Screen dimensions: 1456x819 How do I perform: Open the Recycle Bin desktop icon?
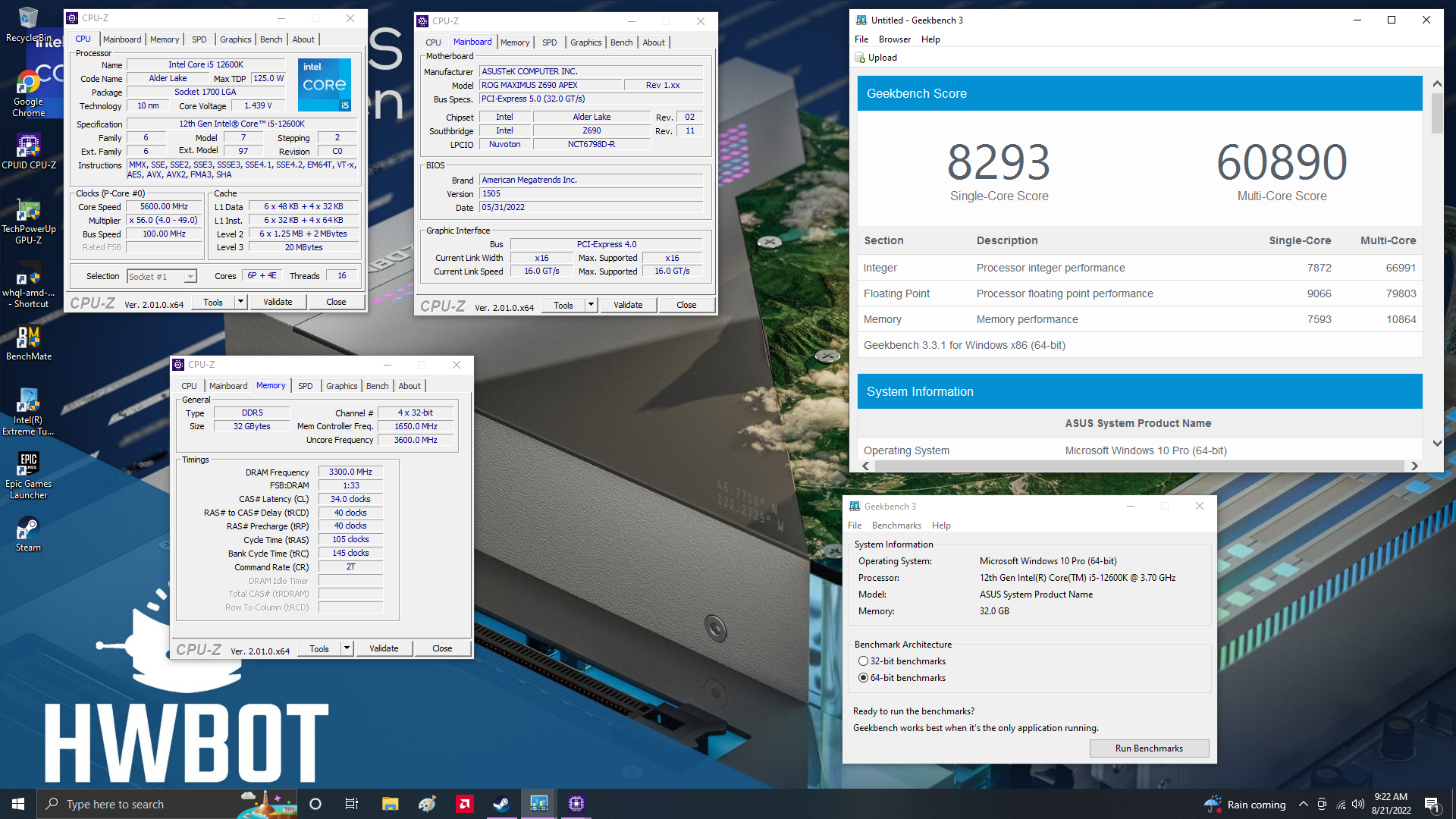point(28,25)
